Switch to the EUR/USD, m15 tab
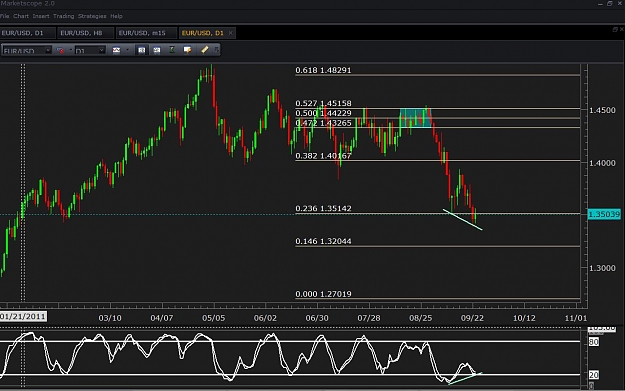 tap(146, 33)
